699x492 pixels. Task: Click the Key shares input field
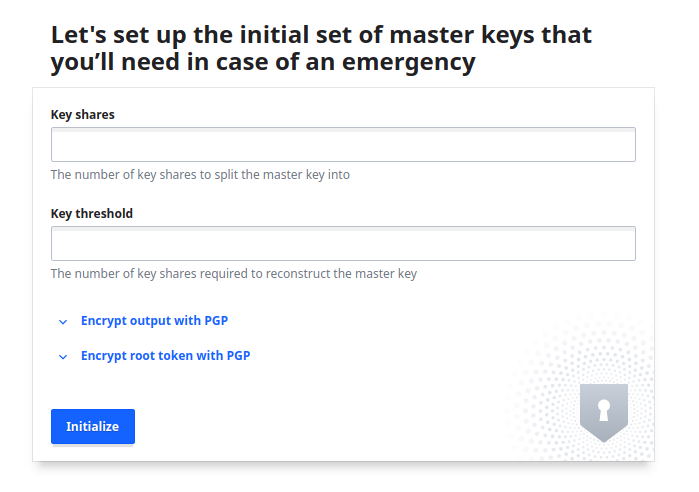coord(343,145)
